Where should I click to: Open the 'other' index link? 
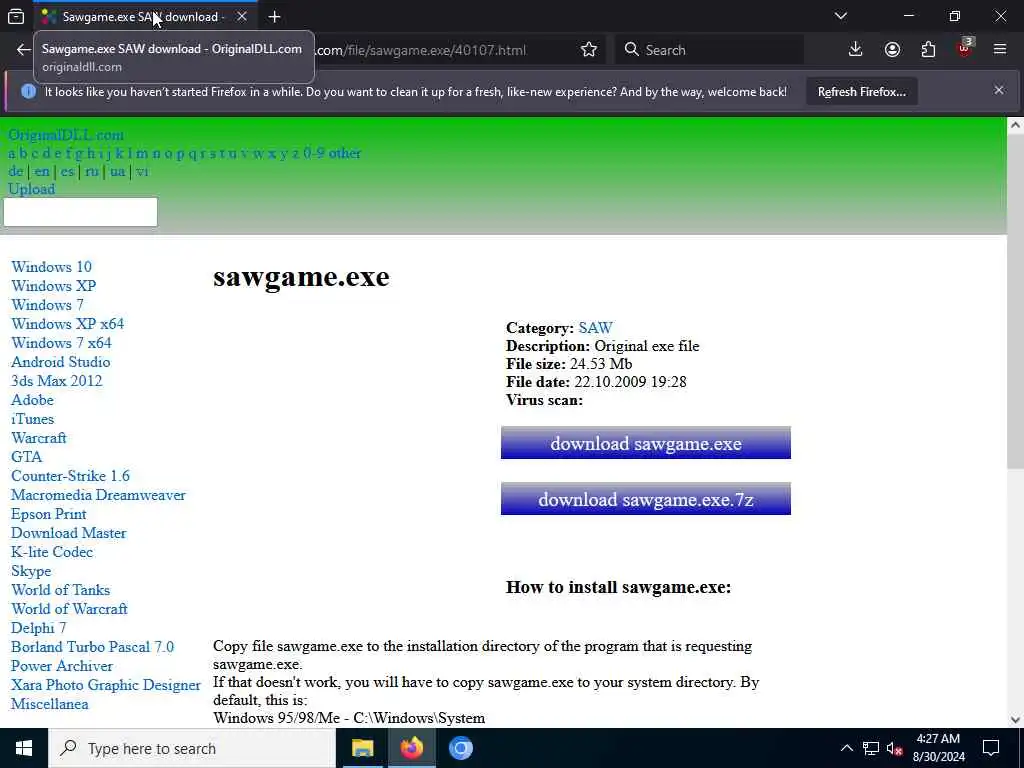345,153
